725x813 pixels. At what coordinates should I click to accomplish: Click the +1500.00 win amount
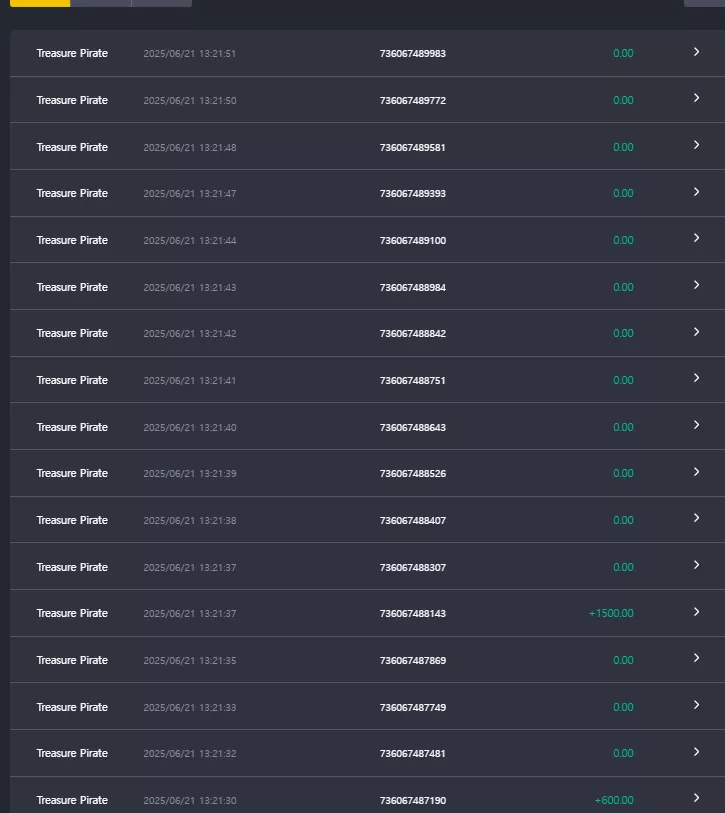coord(611,613)
